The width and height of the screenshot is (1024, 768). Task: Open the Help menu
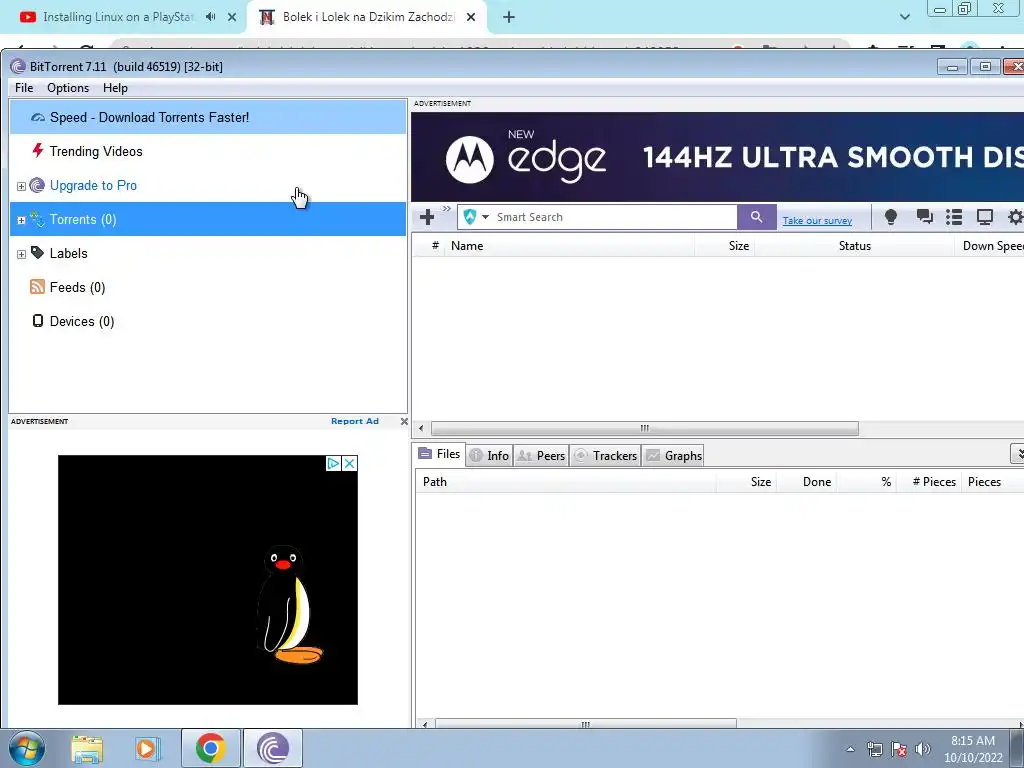115,88
